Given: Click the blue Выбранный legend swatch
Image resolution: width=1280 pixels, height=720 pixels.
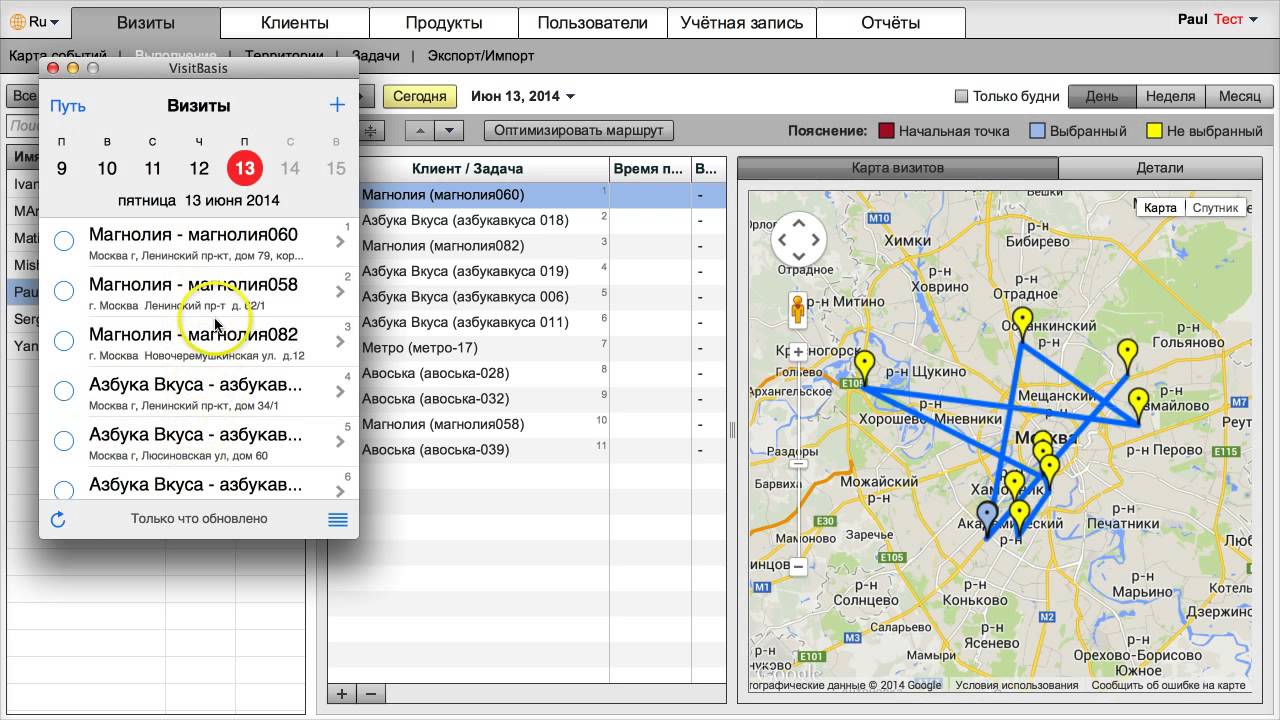Looking at the screenshot, I should pyautogui.click(x=1038, y=131).
